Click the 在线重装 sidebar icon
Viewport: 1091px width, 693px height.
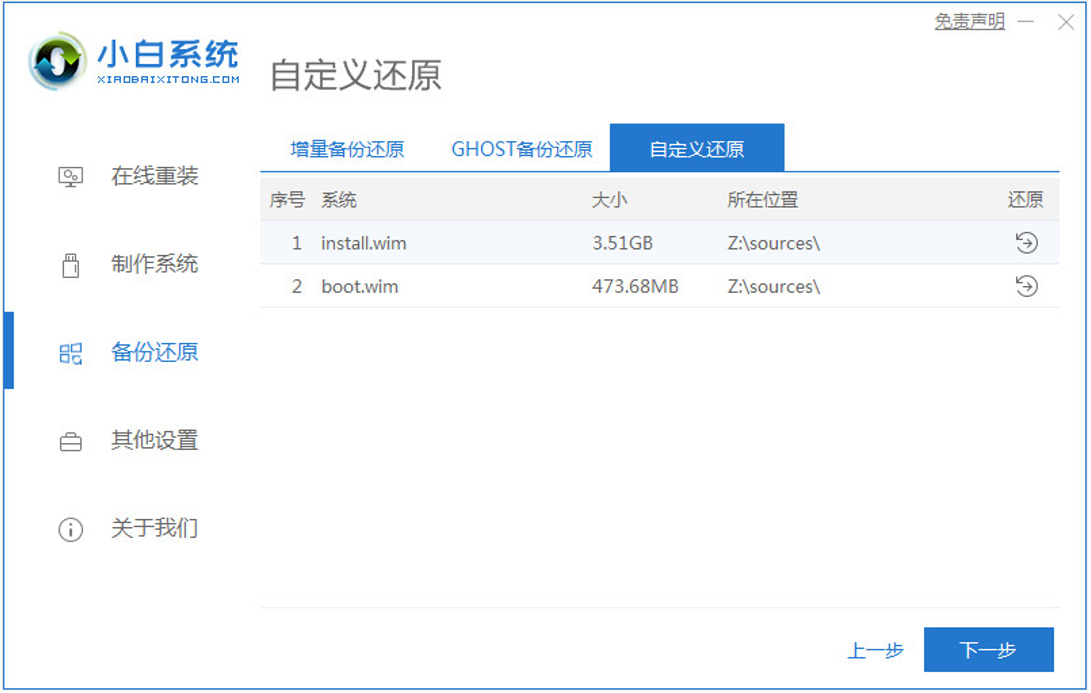pyautogui.click(x=70, y=174)
